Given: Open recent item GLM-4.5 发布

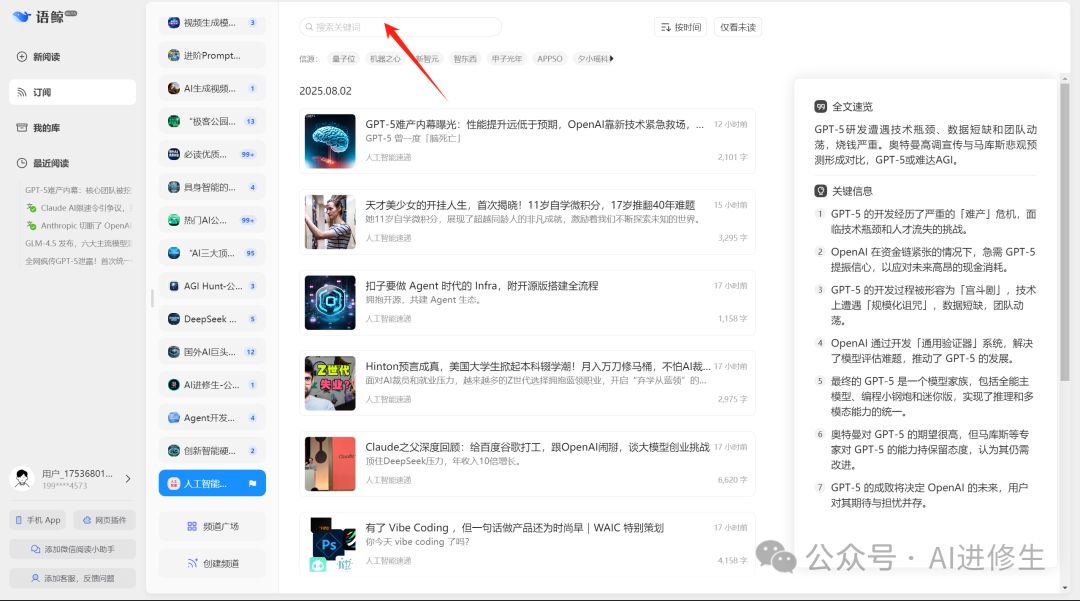Looking at the screenshot, I should click(78, 243).
